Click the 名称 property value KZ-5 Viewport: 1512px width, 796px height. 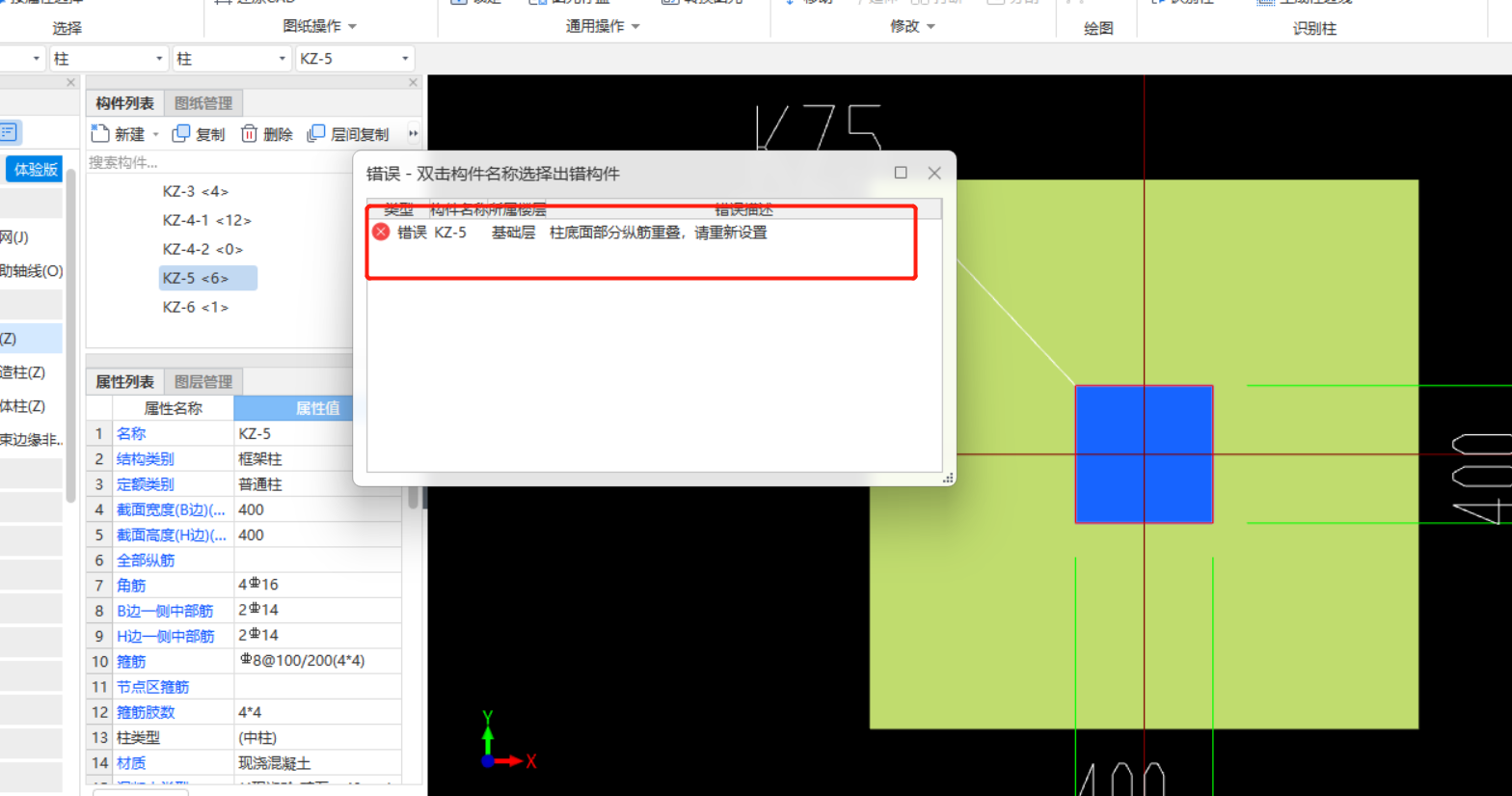pos(317,434)
